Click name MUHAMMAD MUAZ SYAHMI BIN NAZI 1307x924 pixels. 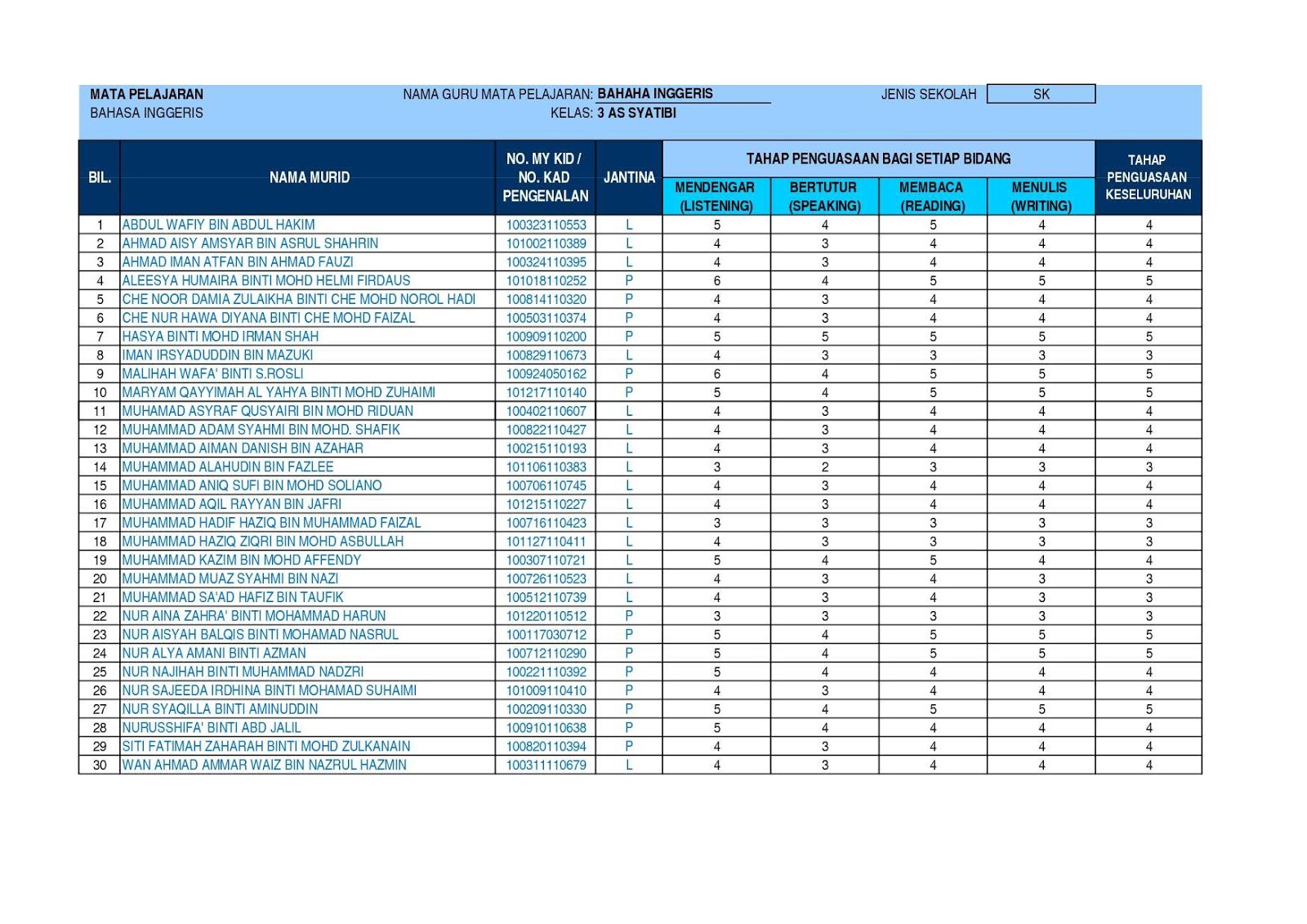click(230, 578)
